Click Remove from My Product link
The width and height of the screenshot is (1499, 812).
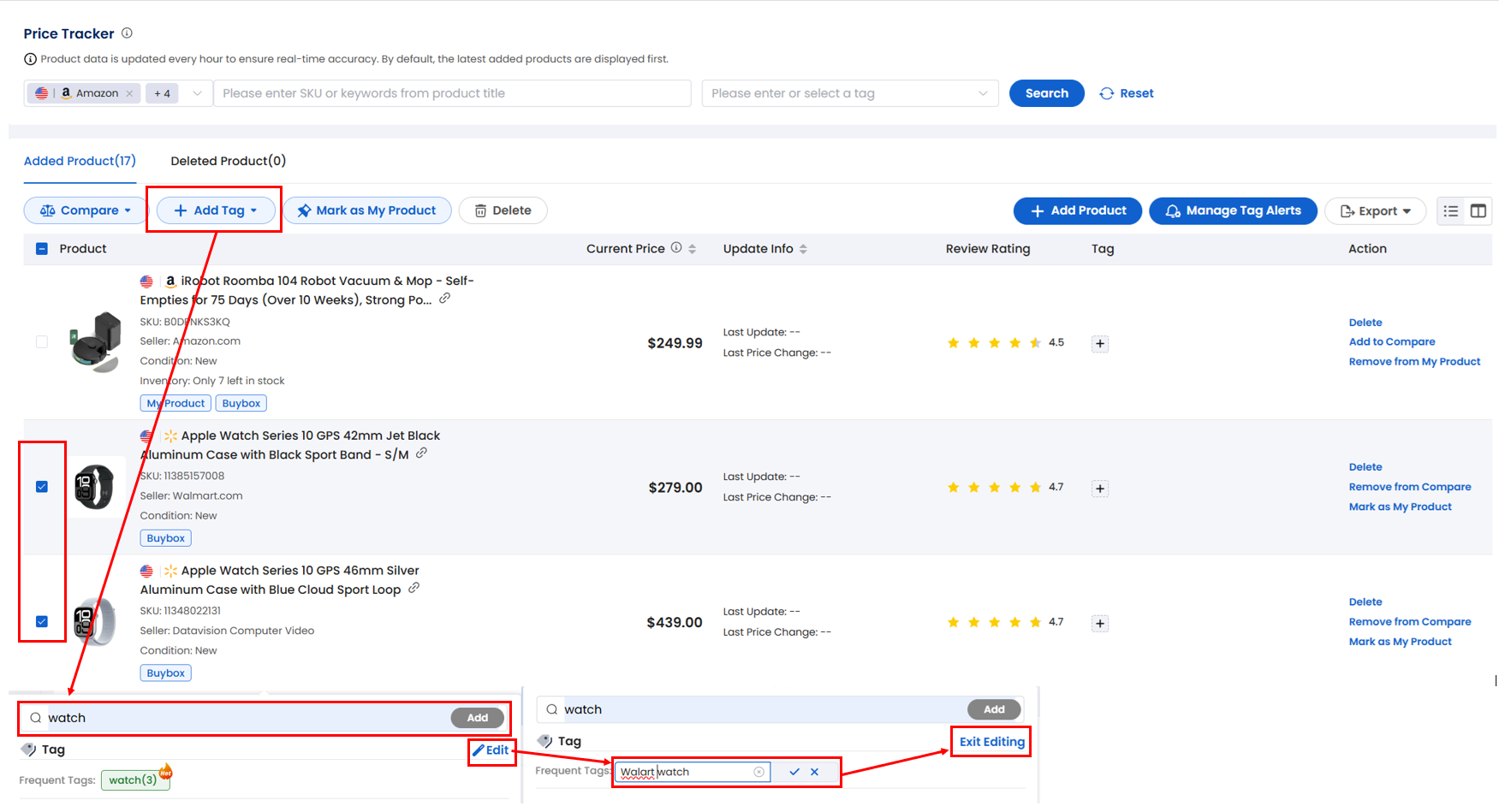coord(1414,362)
